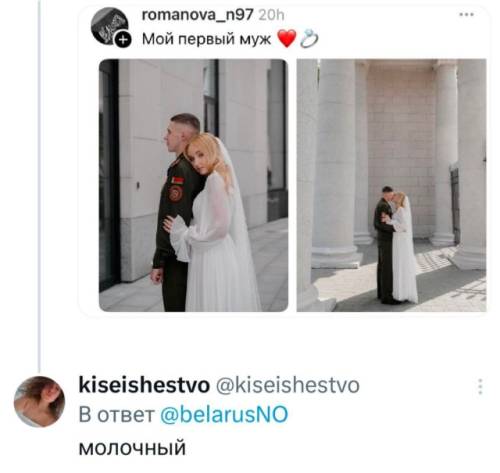This screenshot has height=473, width=500.
Task: Click the red heart emoji in caption
Action: (x=286, y=39)
